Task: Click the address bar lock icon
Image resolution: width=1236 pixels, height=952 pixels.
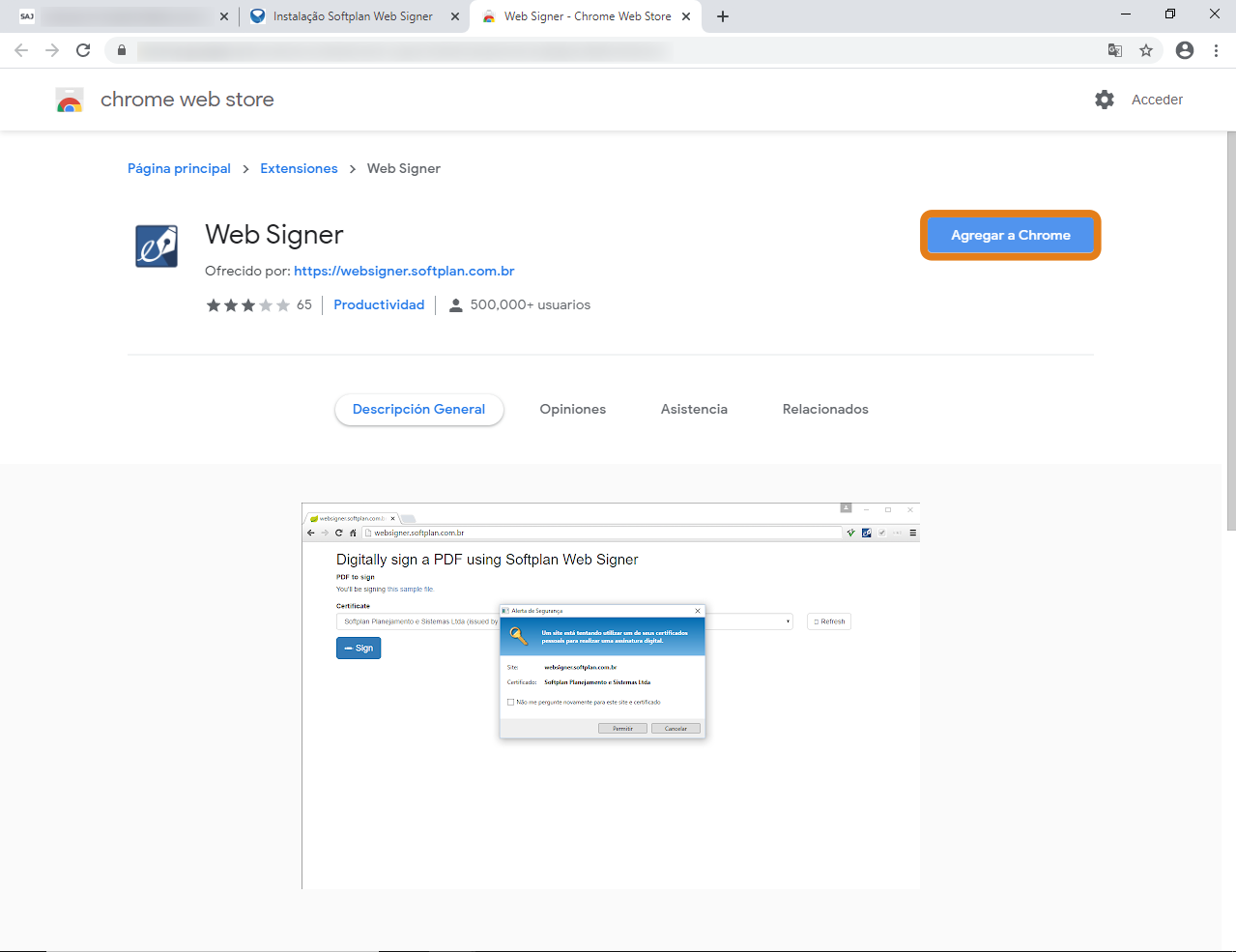Action: [122, 50]
